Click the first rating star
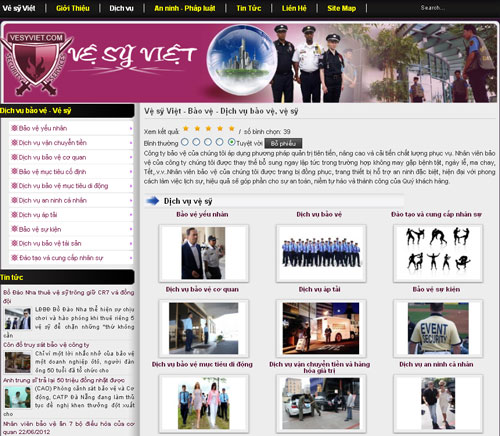Screen dimensions: 500x436 pyautogui.click(x=186, y=128)
